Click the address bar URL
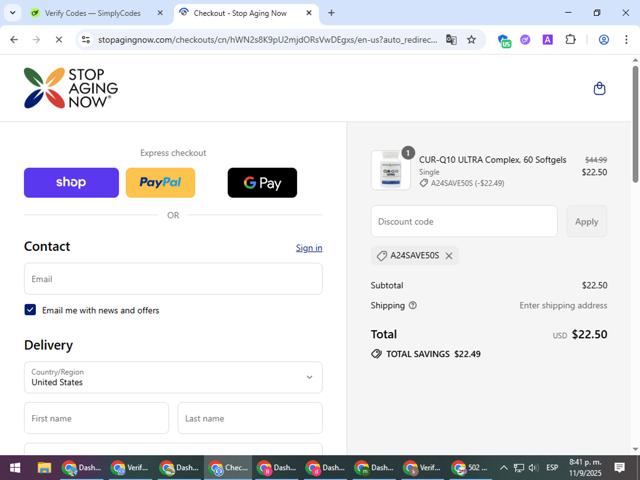Screen dimensions: 640x480 click(267, 40)
